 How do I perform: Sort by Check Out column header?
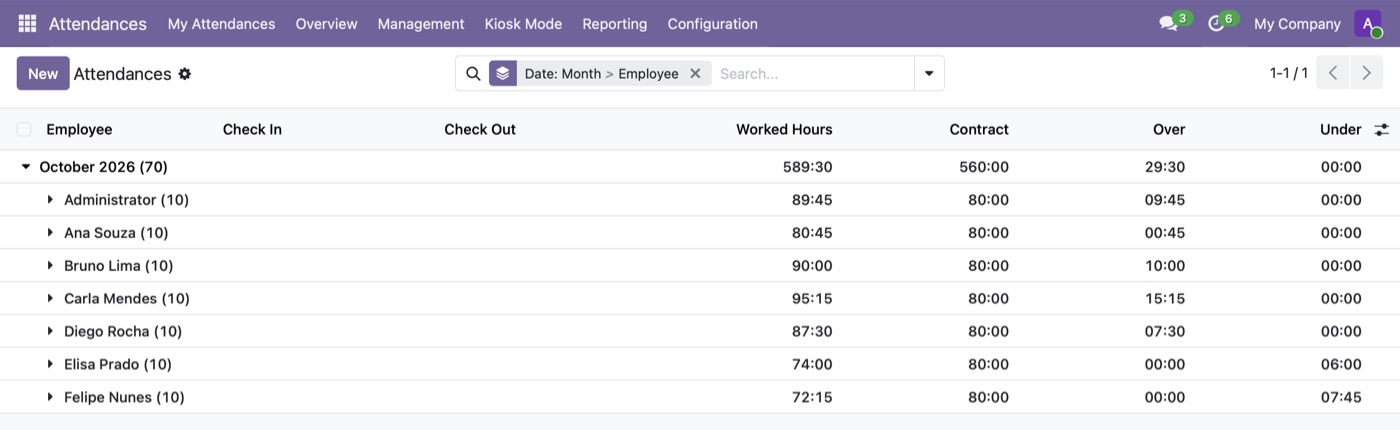pos(480,129)
